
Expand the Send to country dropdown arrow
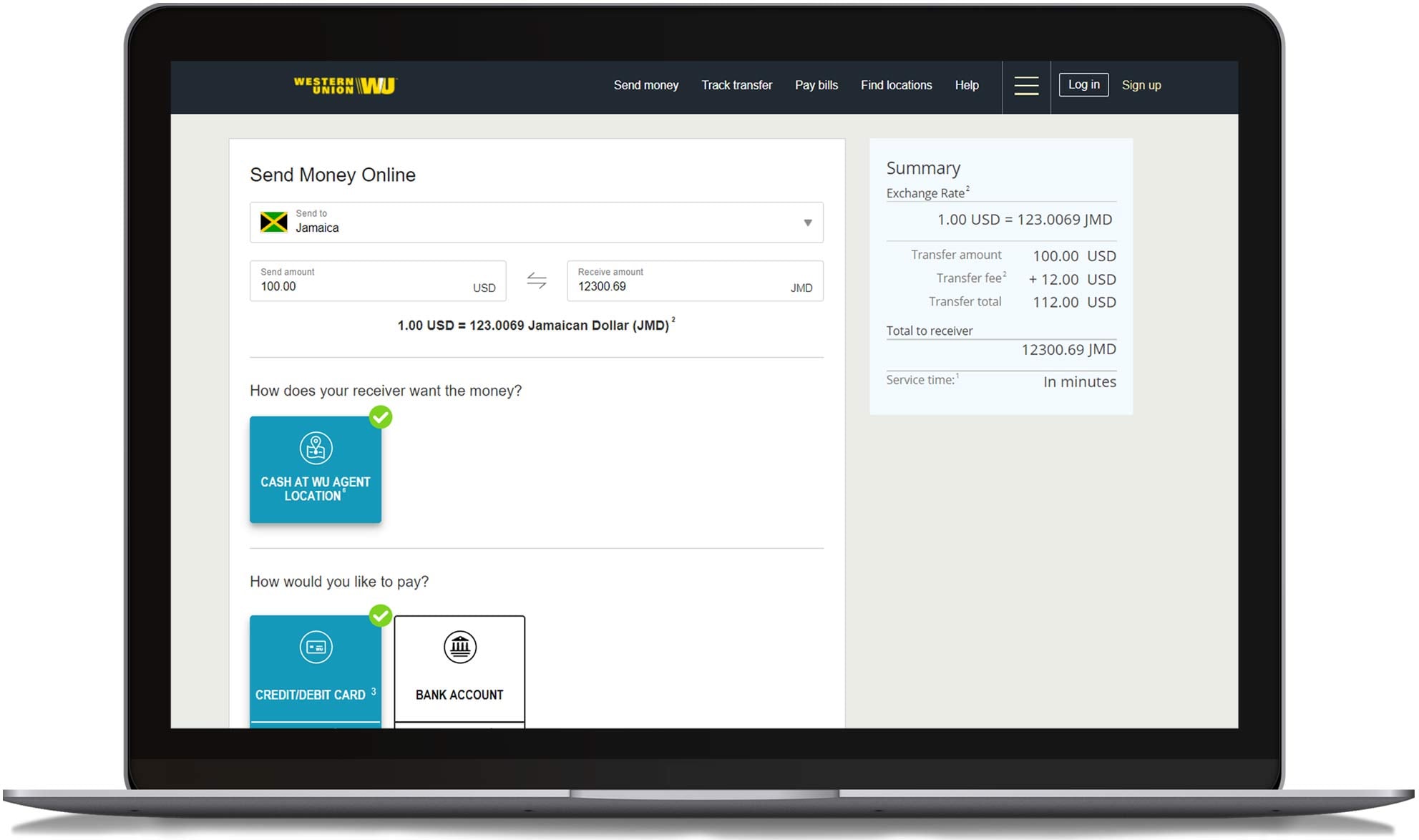pyautogui.click(x=807, y=223)
